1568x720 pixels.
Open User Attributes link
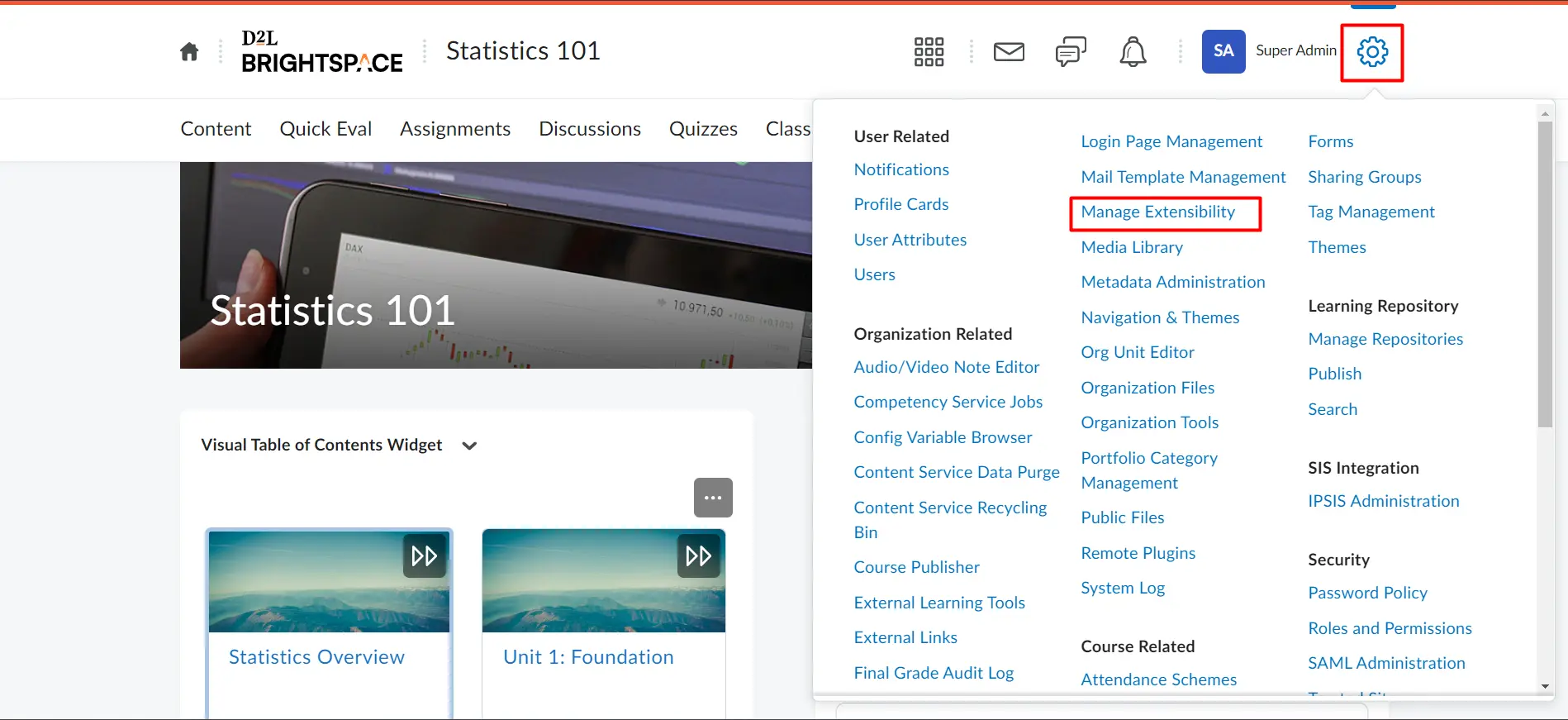click(910, 240)
